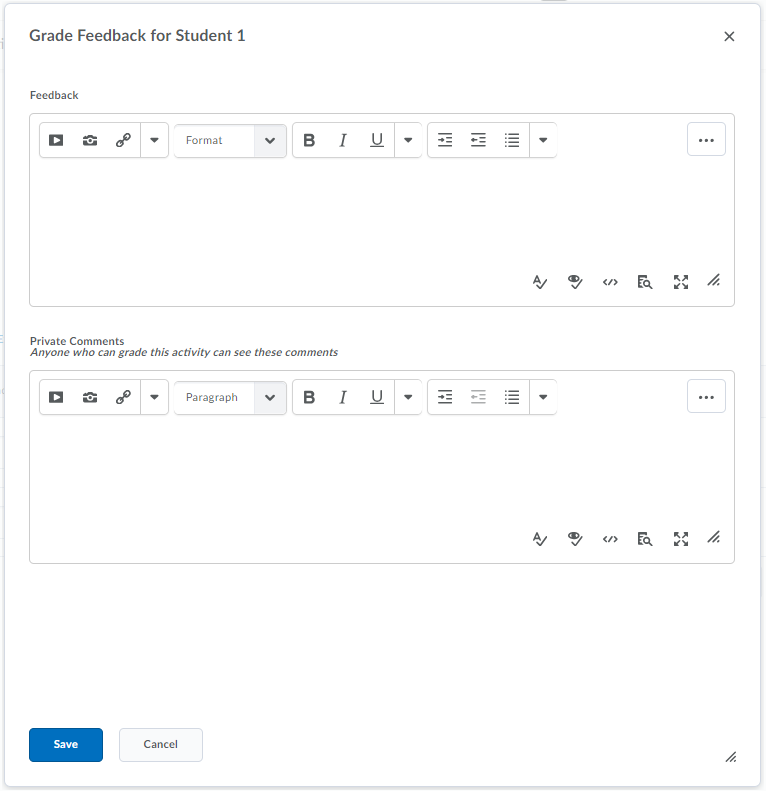Toggle Bold in the Feedback toolbar
The width and height of the screenshot is (766, 791).
309,141
